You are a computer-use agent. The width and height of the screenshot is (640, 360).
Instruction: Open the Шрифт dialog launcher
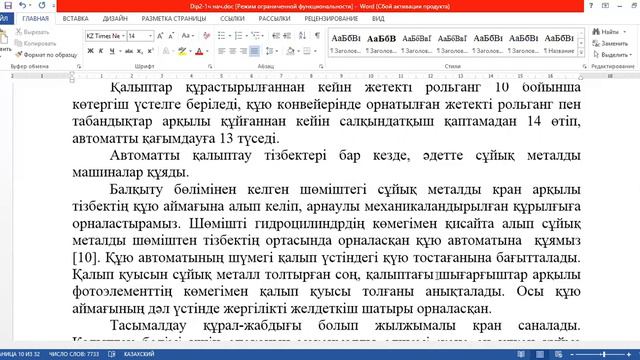pos(210,66)
